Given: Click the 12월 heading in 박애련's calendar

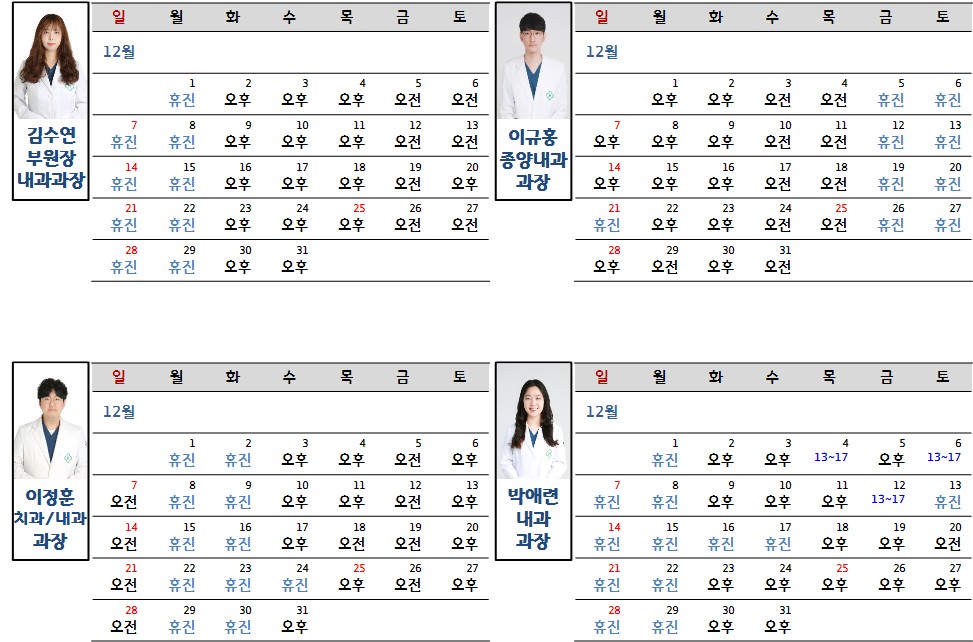Looking at the screenshot, I should pyautogui.click(x=602, y=411).
